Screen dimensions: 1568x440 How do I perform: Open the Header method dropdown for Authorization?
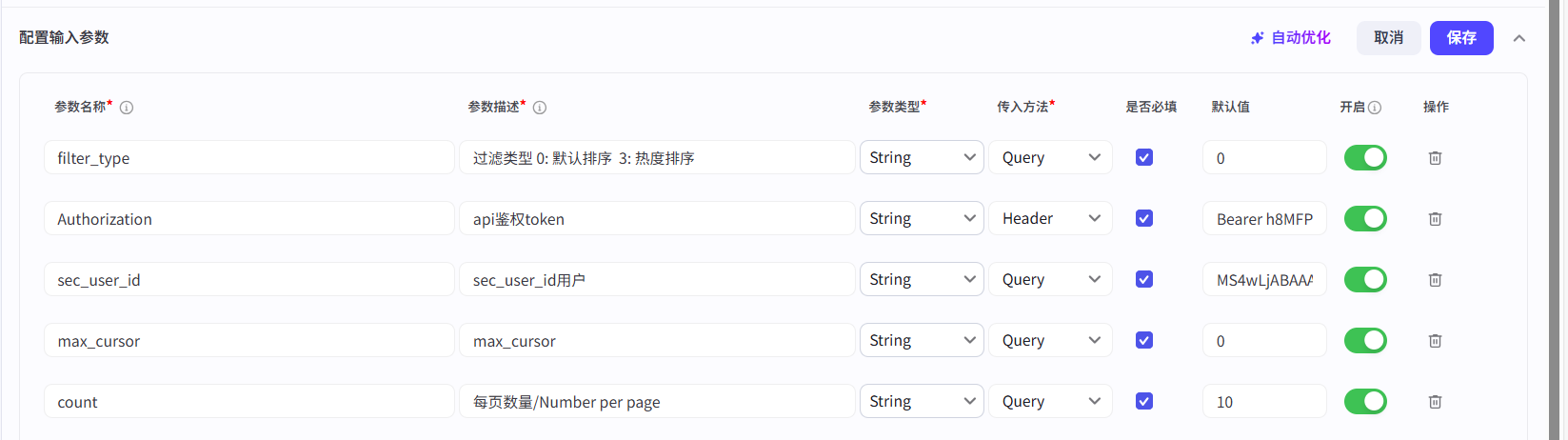point(1050,219)
